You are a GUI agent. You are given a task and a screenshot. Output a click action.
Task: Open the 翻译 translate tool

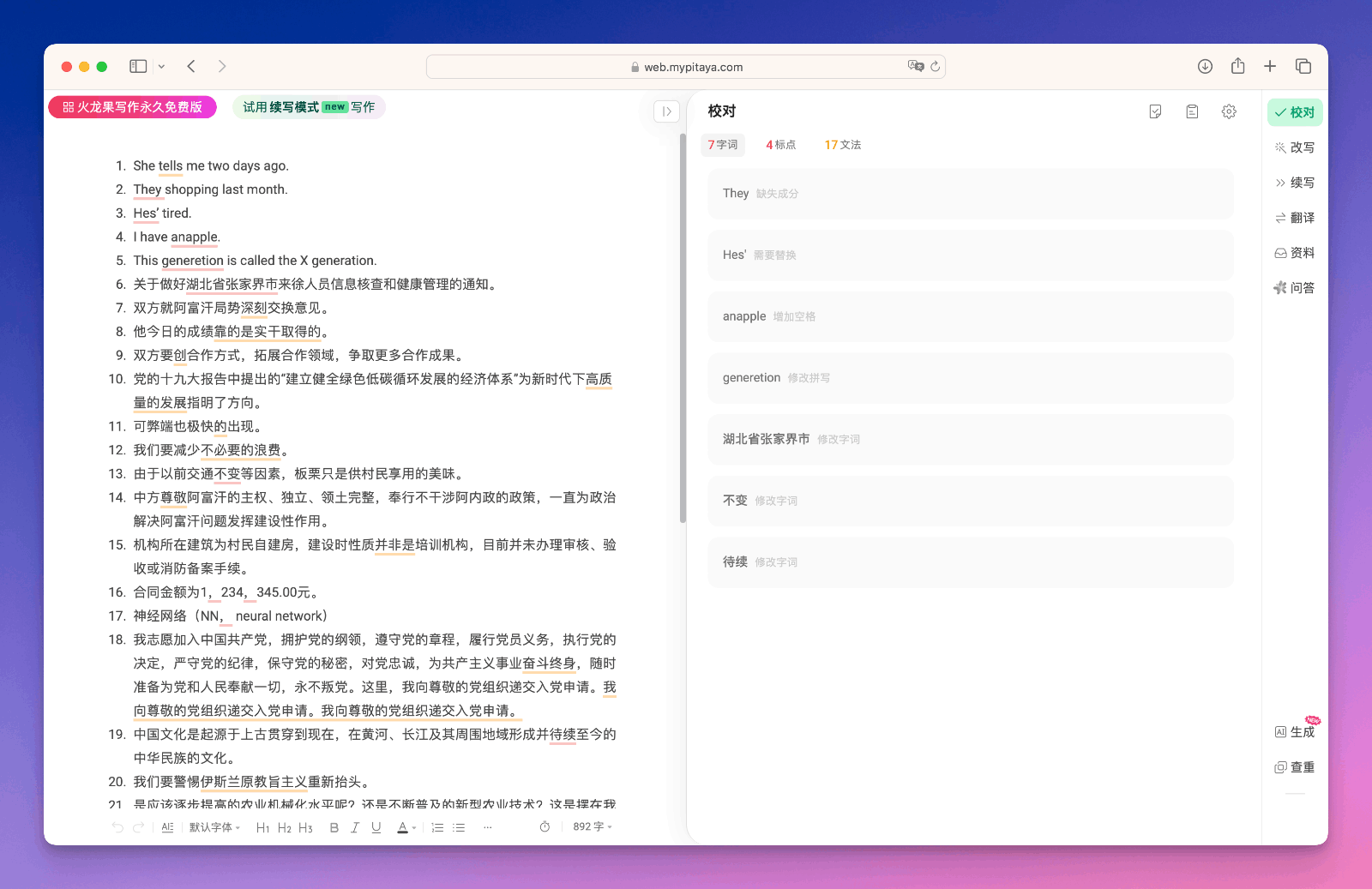tap(1295, 218)
